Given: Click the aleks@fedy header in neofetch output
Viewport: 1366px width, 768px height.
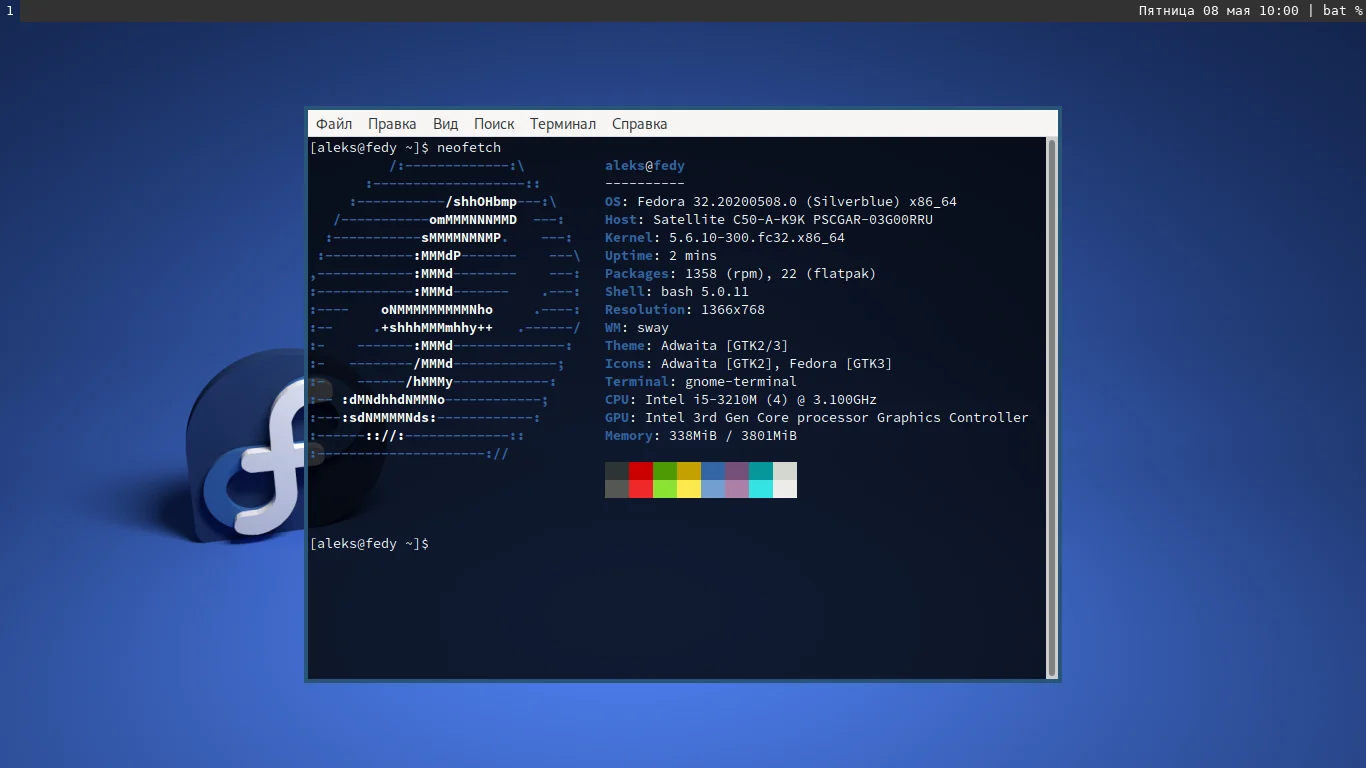Looking at the screenshot, I should [645, 166].
